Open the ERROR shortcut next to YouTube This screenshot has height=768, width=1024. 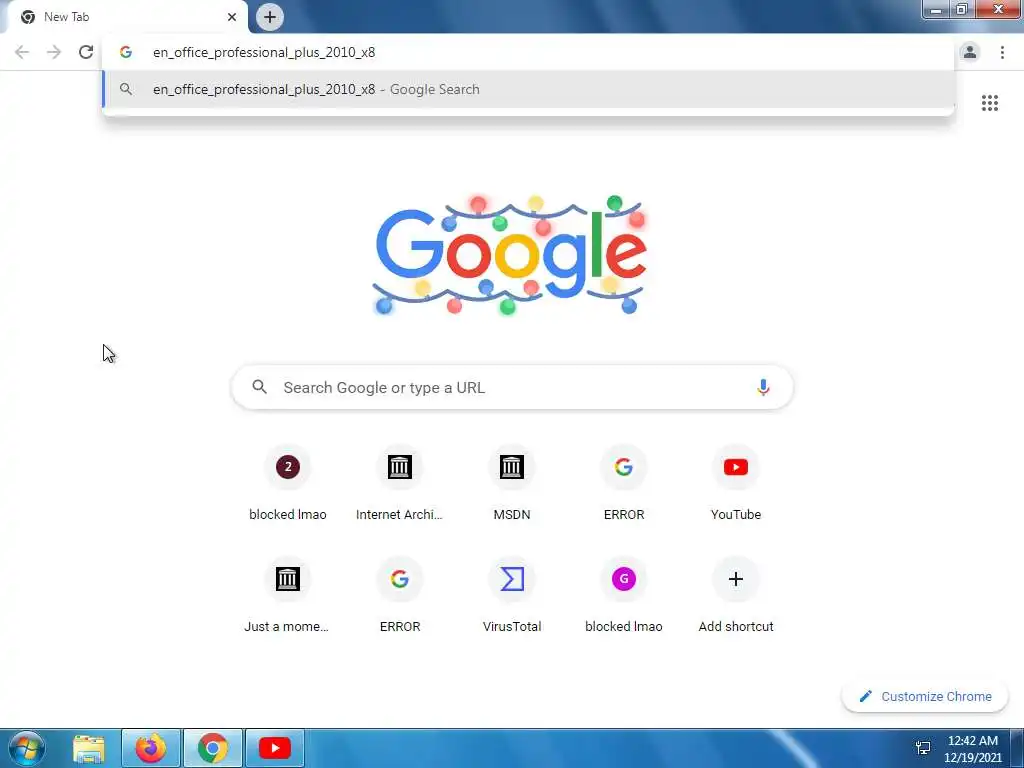coord(624,483)
